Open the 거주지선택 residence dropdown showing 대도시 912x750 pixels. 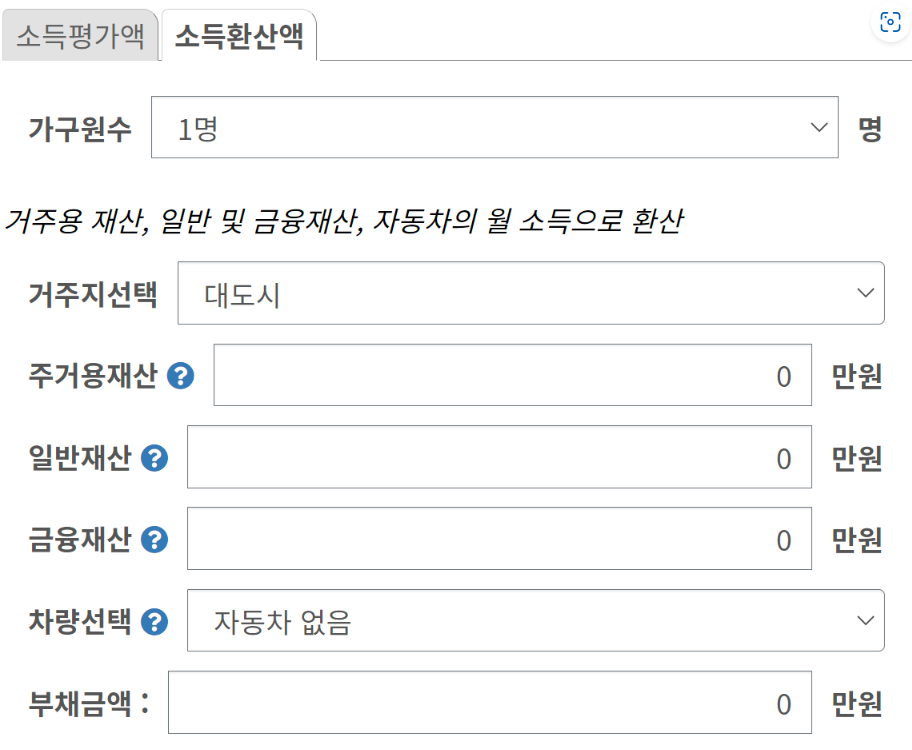point(530,293)
